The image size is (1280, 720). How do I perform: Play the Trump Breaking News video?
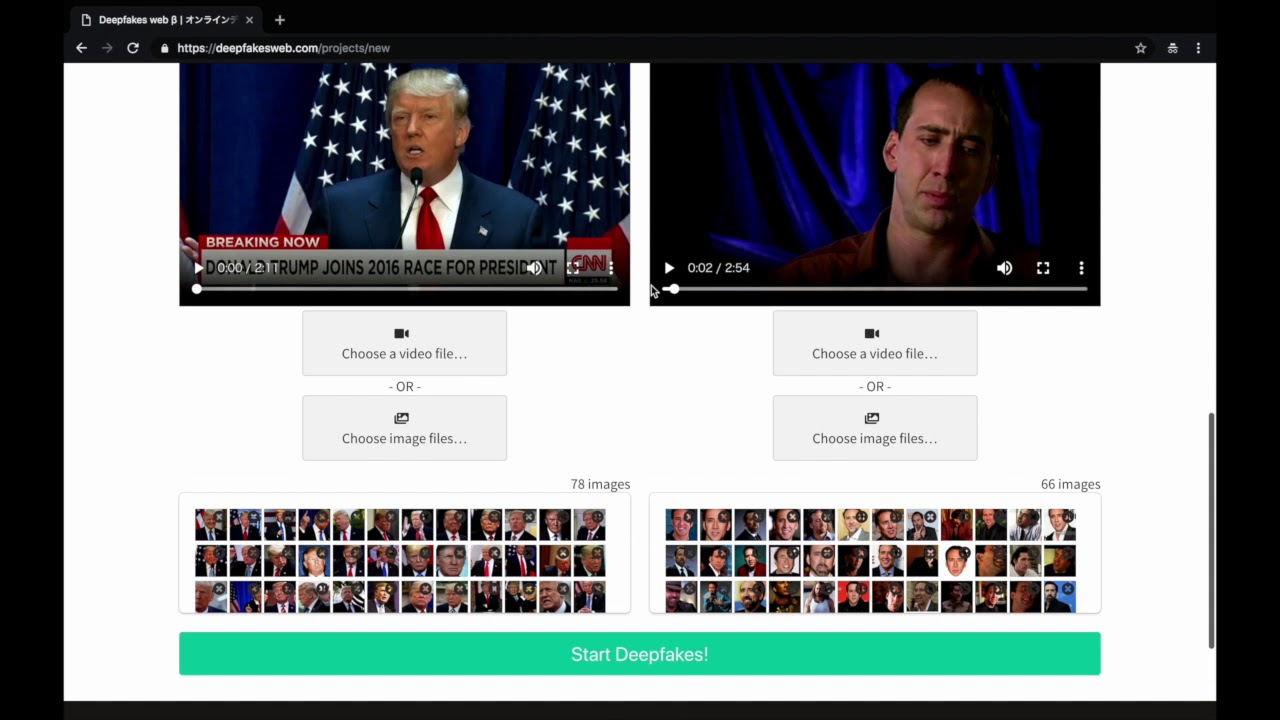point(198,267)
